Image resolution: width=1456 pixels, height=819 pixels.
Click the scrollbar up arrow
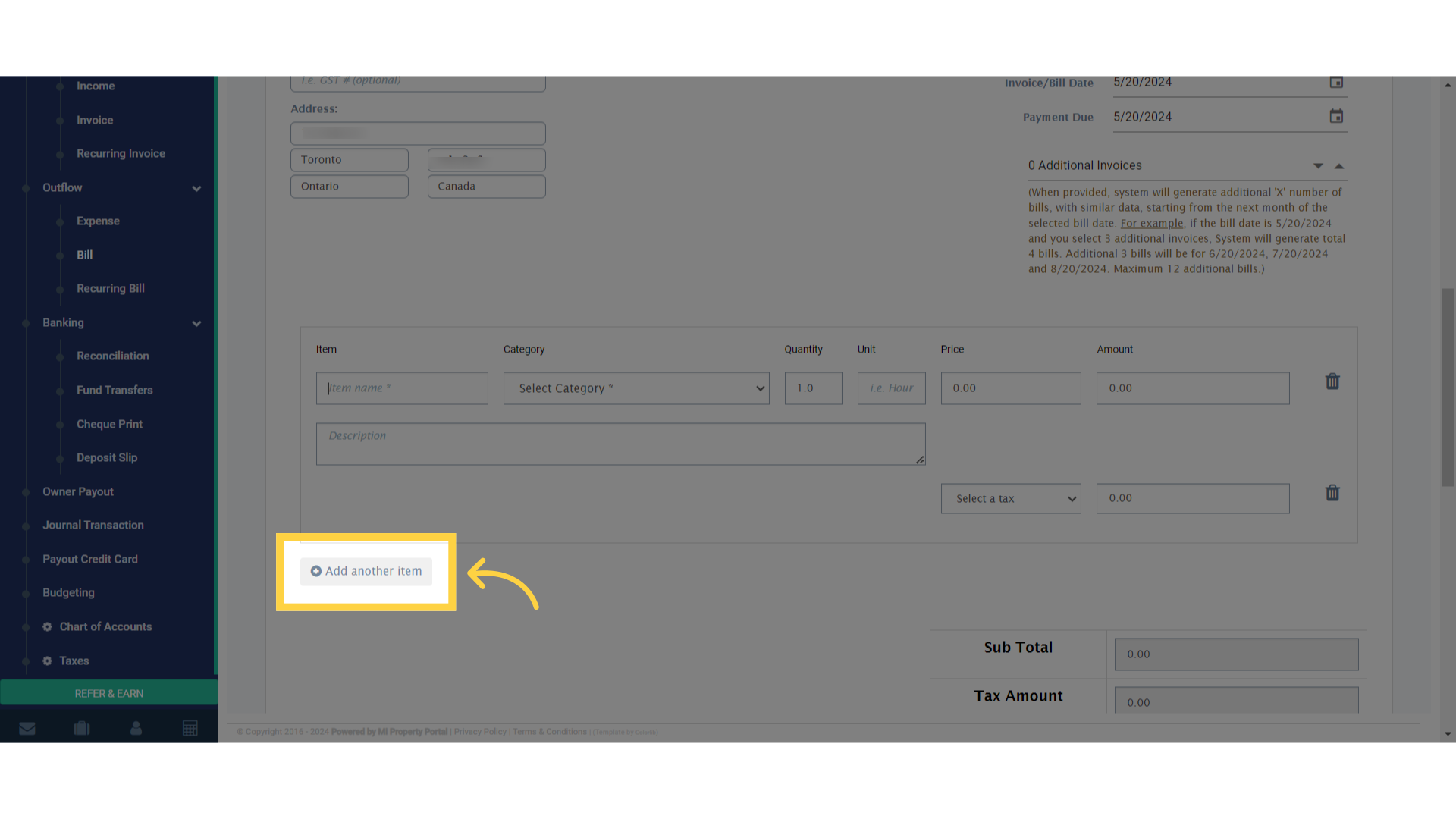1448,85
